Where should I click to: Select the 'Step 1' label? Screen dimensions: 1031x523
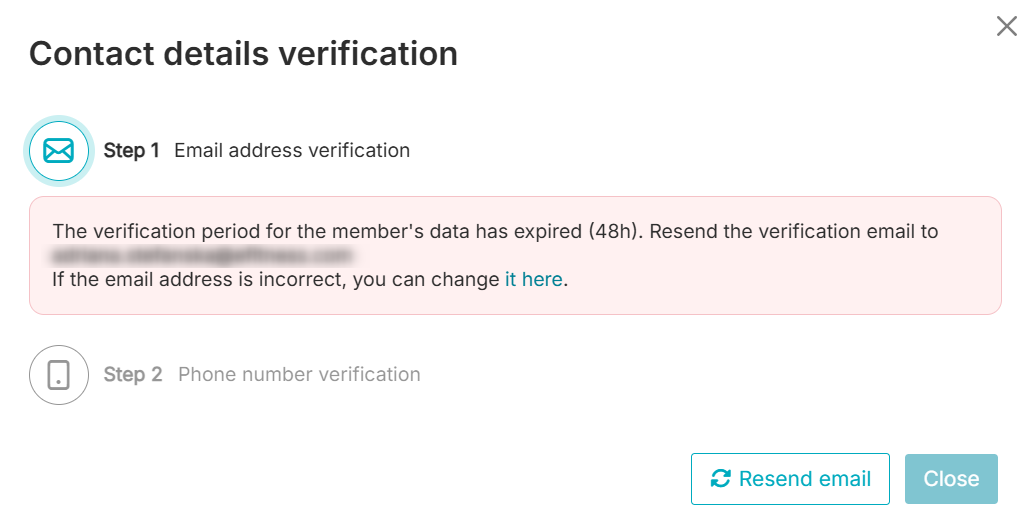pos(131,151)
